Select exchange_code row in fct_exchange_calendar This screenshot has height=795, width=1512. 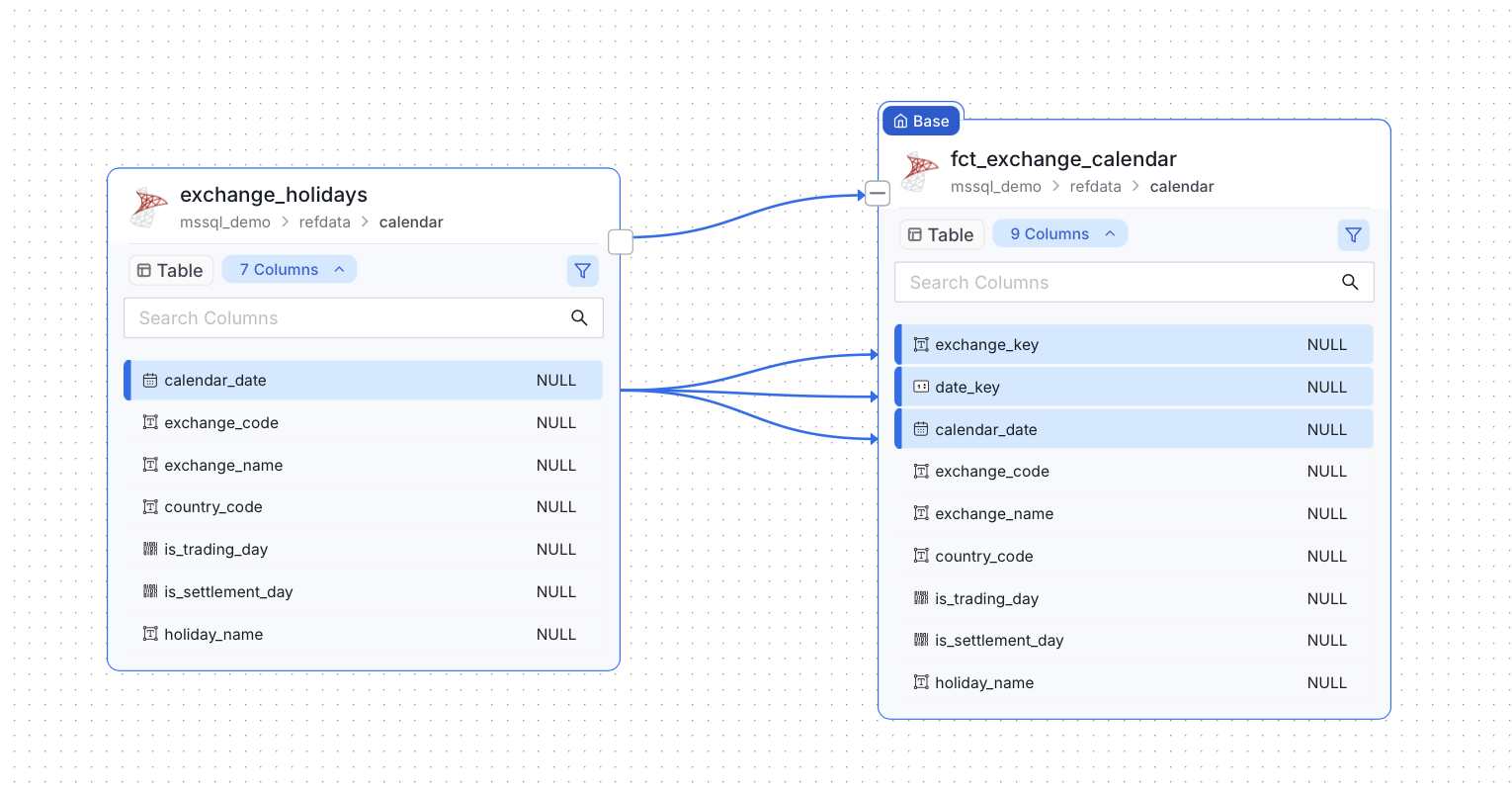[1134, 471]
